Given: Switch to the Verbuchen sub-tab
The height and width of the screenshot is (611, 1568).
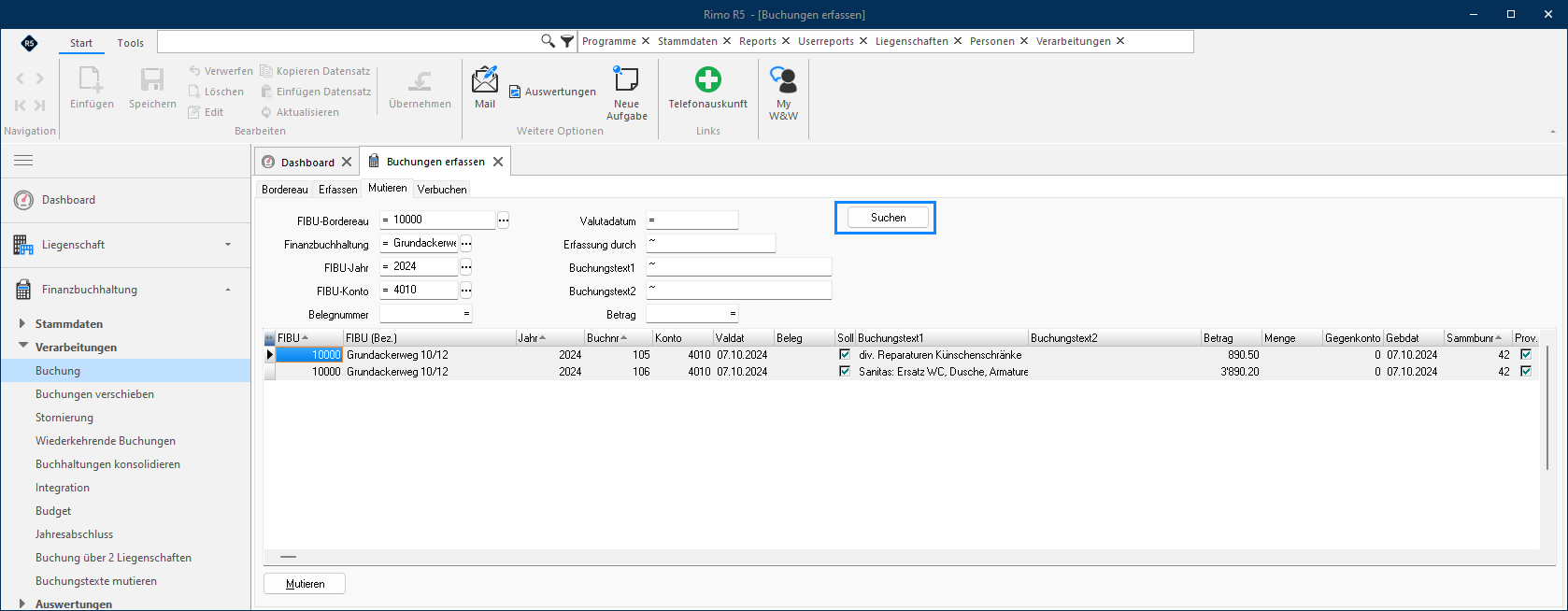Looking at the screenshot, I should pos(442,190).
